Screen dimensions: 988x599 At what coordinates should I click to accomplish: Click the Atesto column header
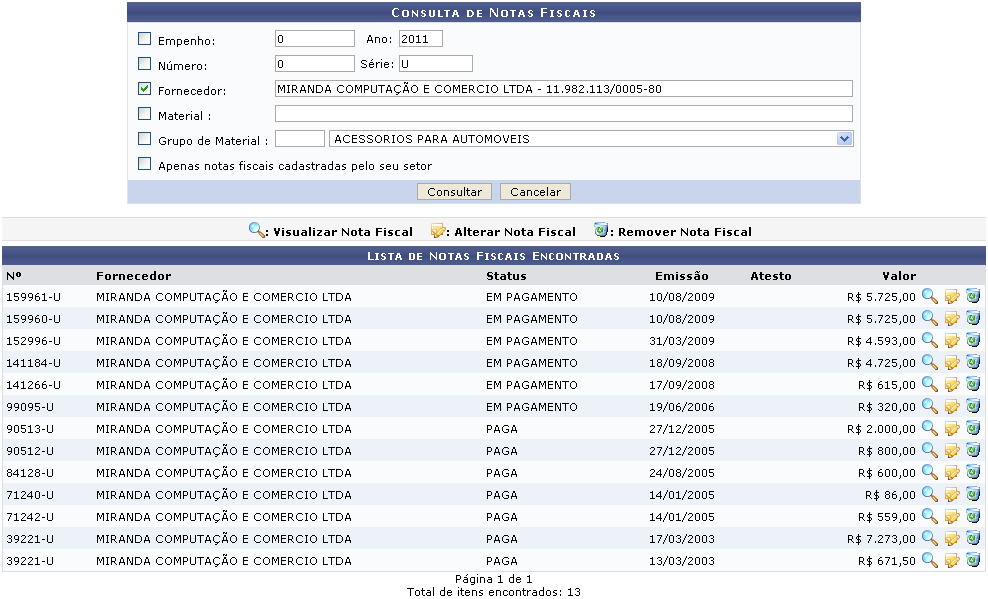pos(771,276)
